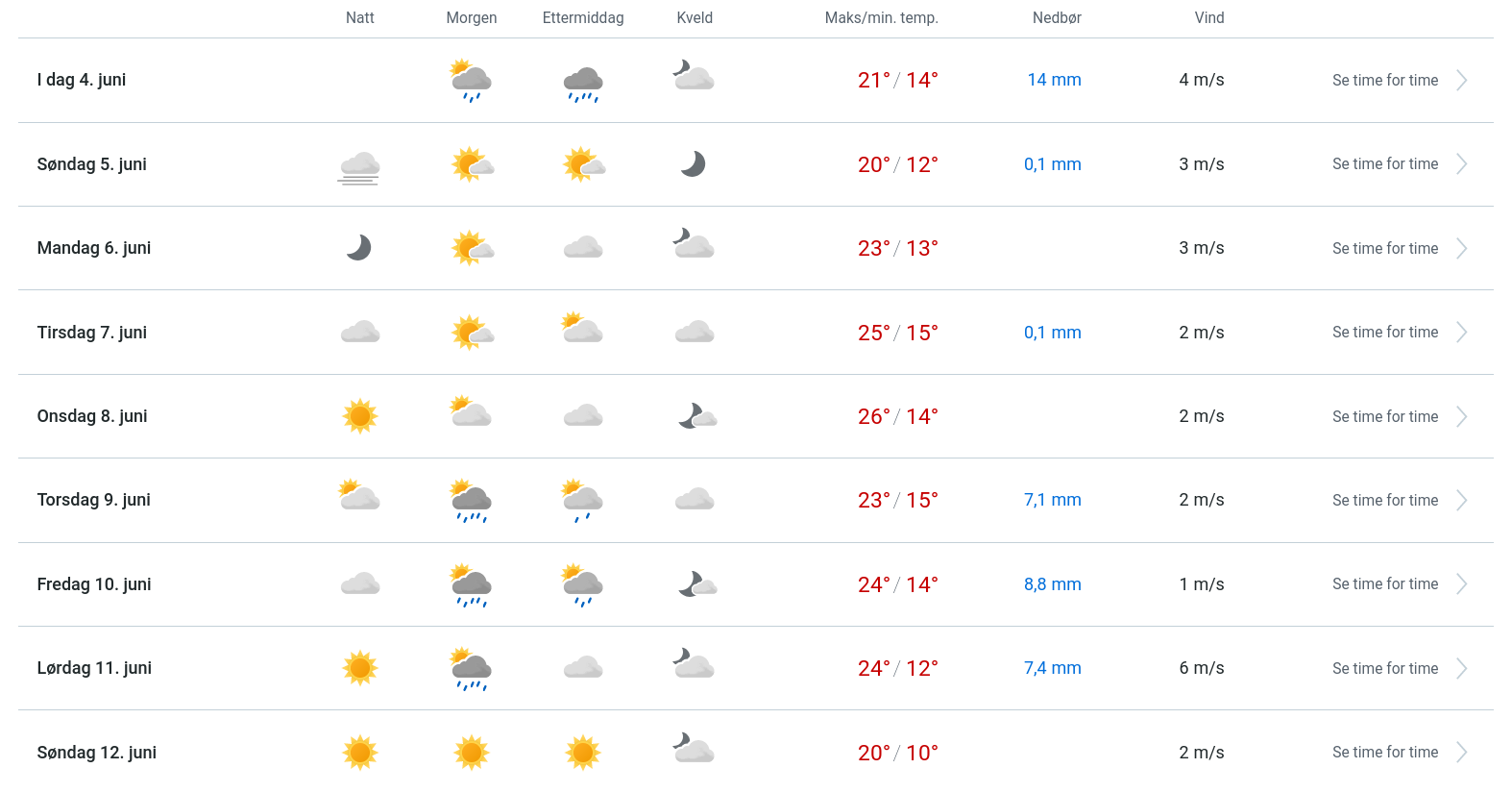Expand the chevron for Onsdag 8. juni
1512x793 pixels.
pos(1461,416)
